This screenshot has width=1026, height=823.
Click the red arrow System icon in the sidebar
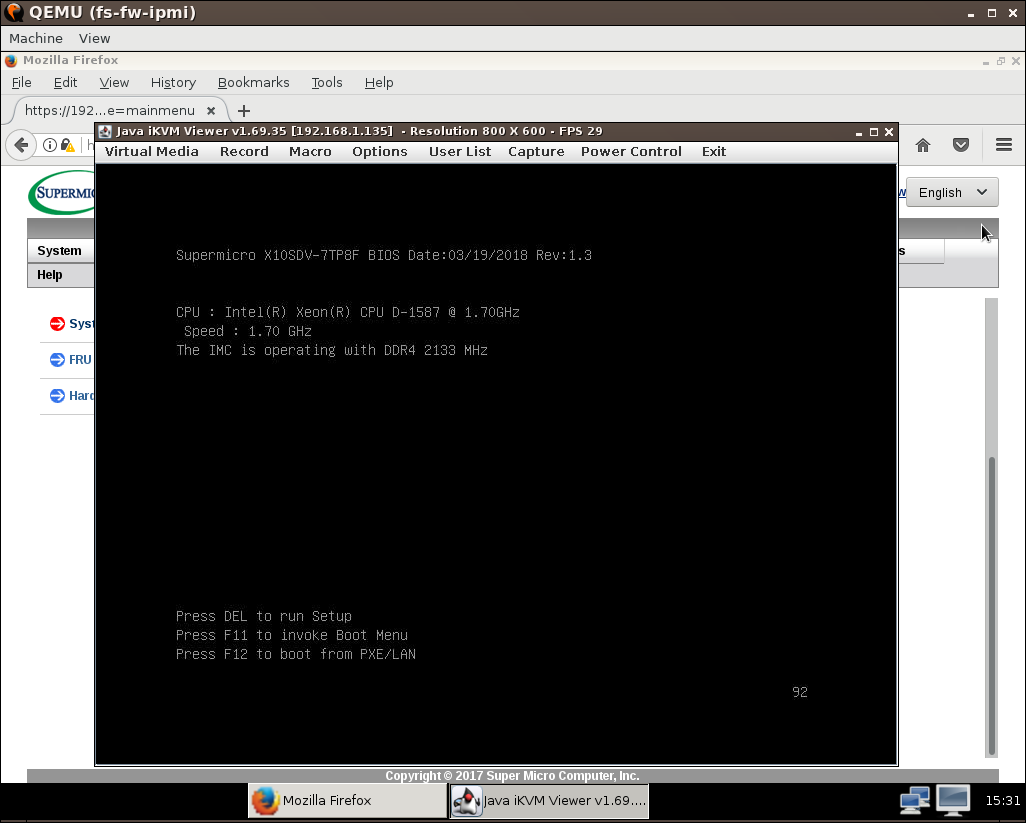tap(57, 324)
